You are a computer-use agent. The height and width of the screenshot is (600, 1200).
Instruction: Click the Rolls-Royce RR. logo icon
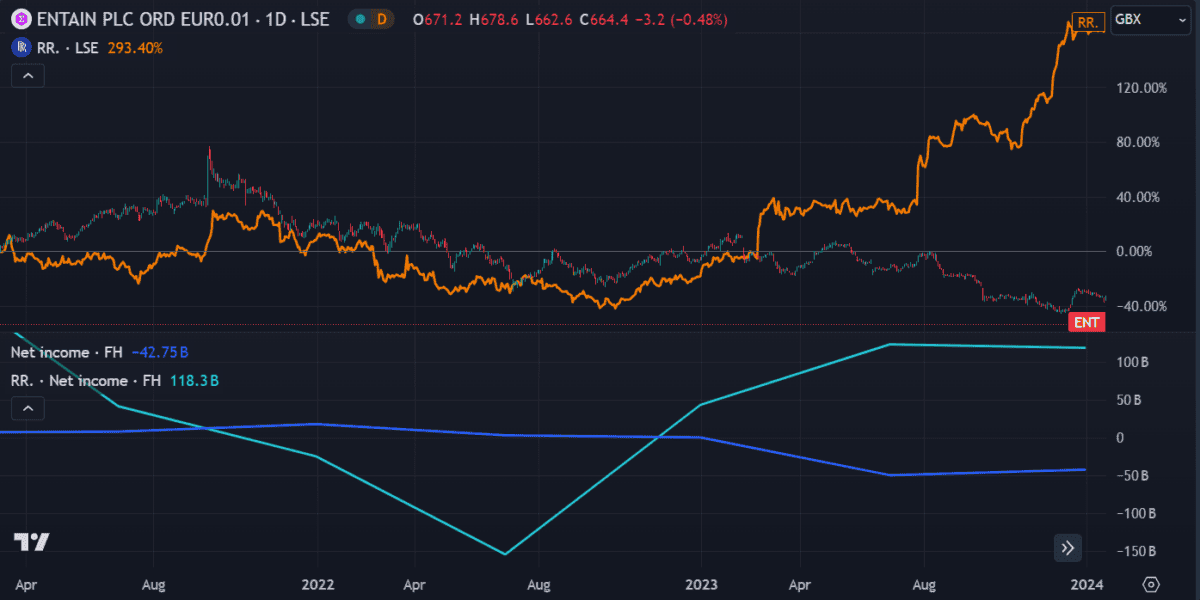click(19, 47)
